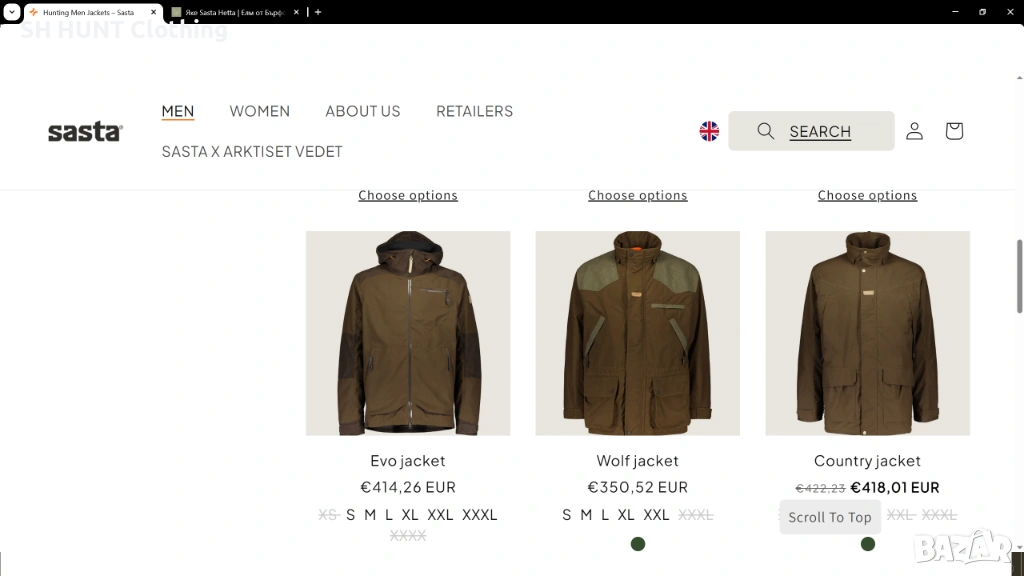Select the Wolf jacket green color swatch

638,544
